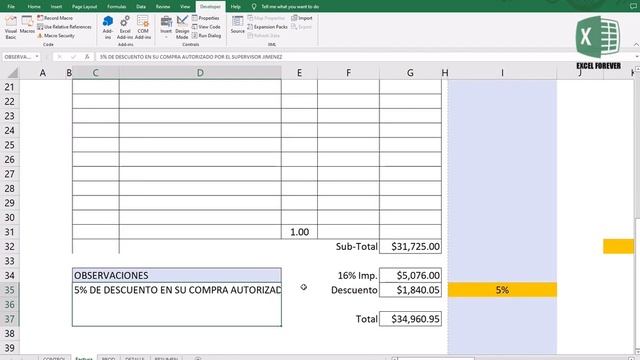640x360 pixels.
Task: Open the Add-ins button
Action: [108, 28]
